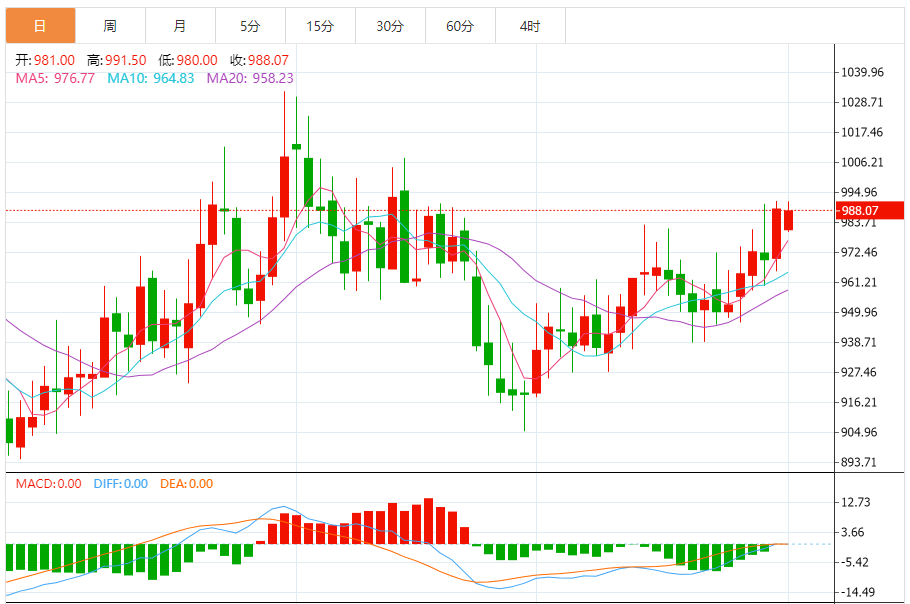Click the 961.21 price axis label
This screenshot has height=604, width=910.
860,283
